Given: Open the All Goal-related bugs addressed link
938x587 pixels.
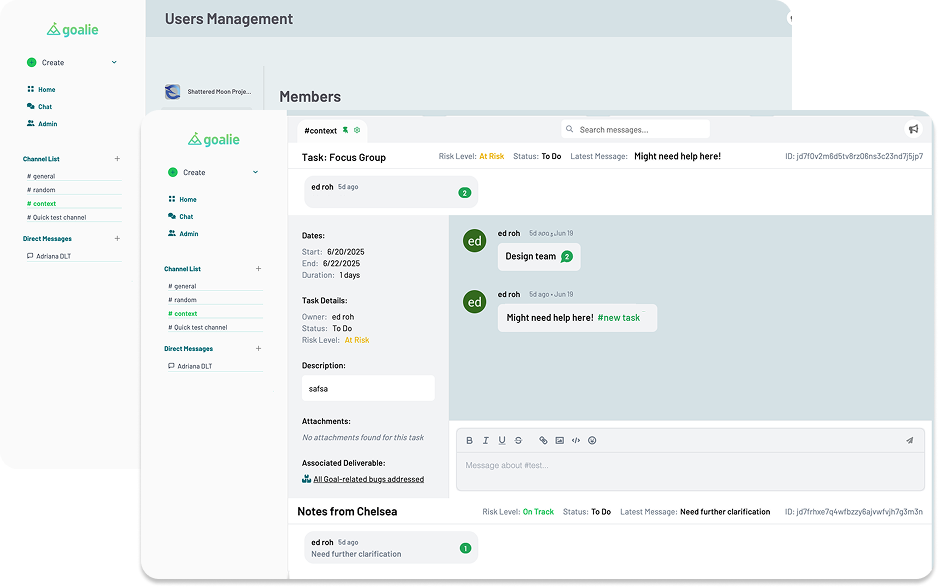Looking at the screenshot, I should 368,479.
